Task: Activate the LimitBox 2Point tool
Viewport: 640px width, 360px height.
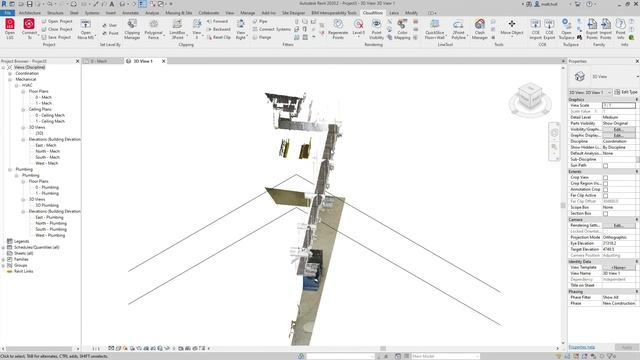Action: (177, 29)
